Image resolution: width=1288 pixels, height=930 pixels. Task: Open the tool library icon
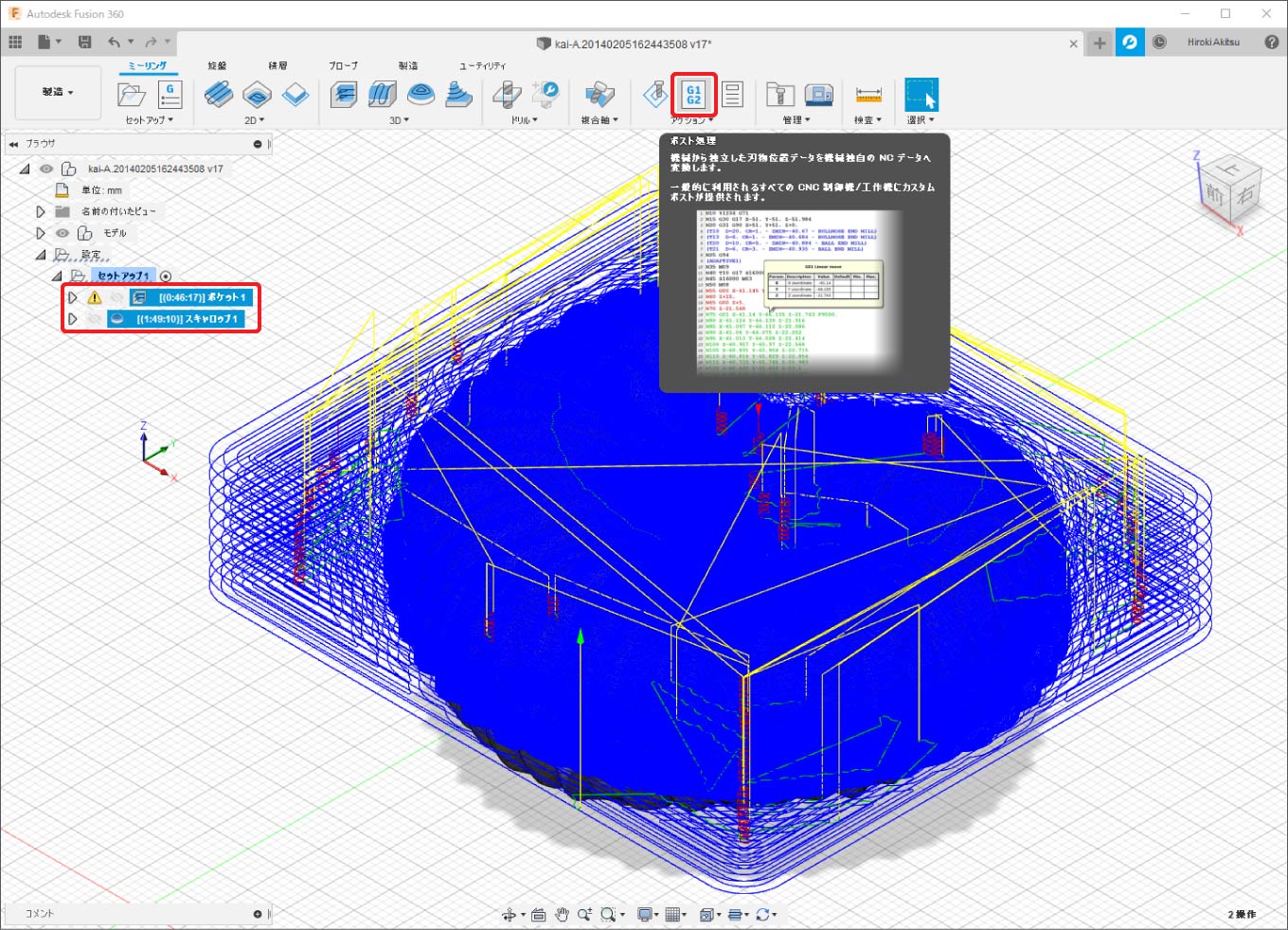[x=779, y=95]
